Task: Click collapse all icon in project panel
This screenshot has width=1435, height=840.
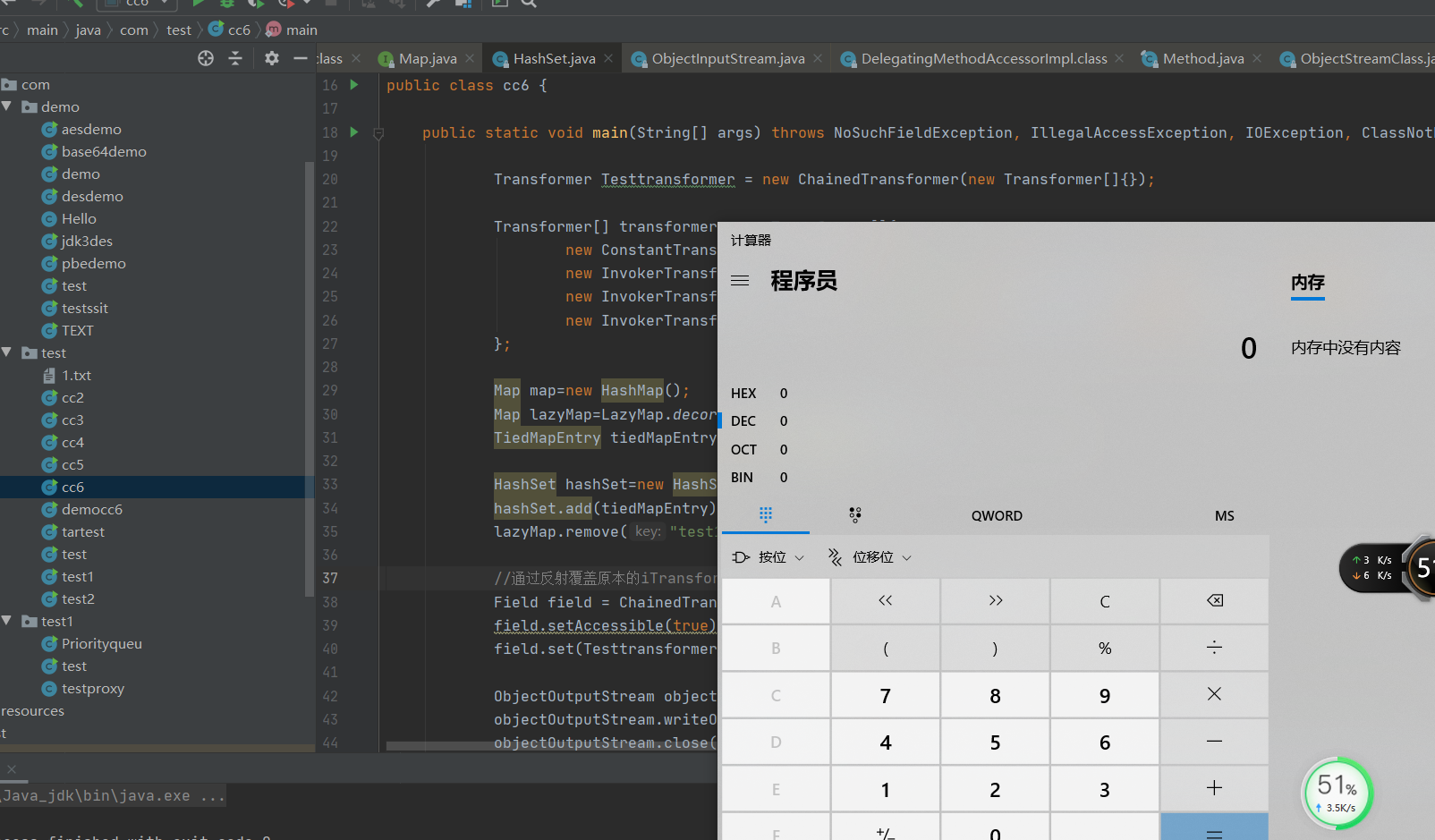Action: 235,58
